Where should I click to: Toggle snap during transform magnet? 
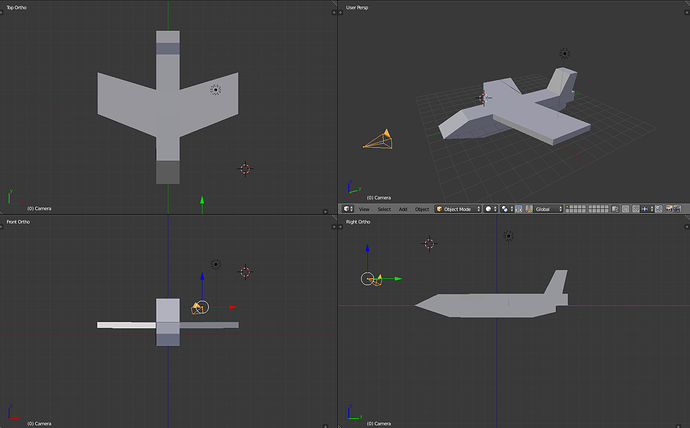pyautogui.click(x=636, y=209)
